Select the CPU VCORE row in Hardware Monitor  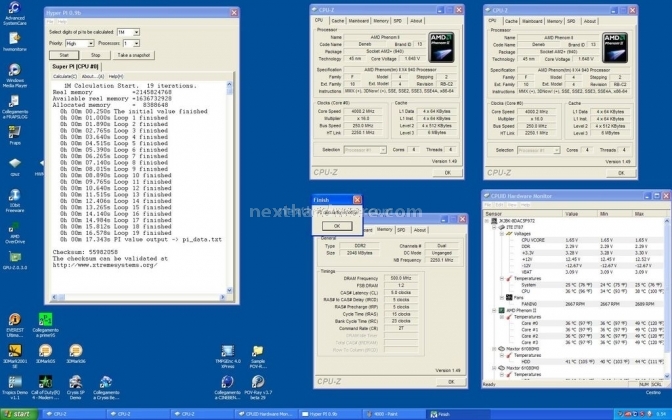pos(574,240)
